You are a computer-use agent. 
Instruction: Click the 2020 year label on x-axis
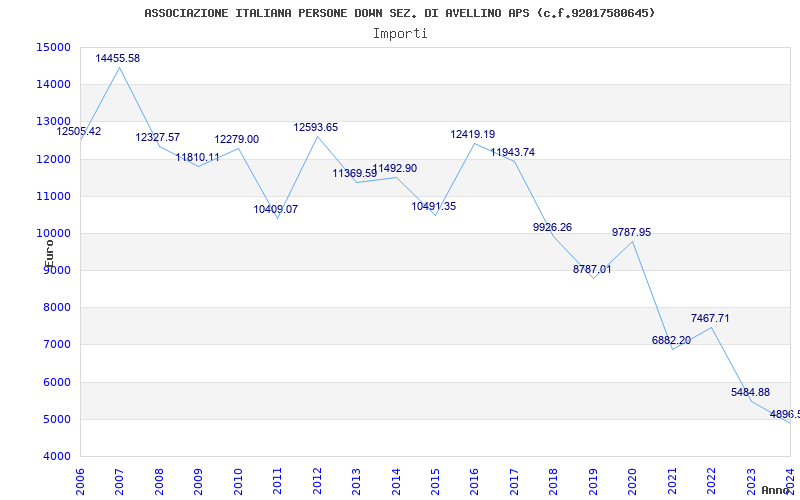point(633,482)
